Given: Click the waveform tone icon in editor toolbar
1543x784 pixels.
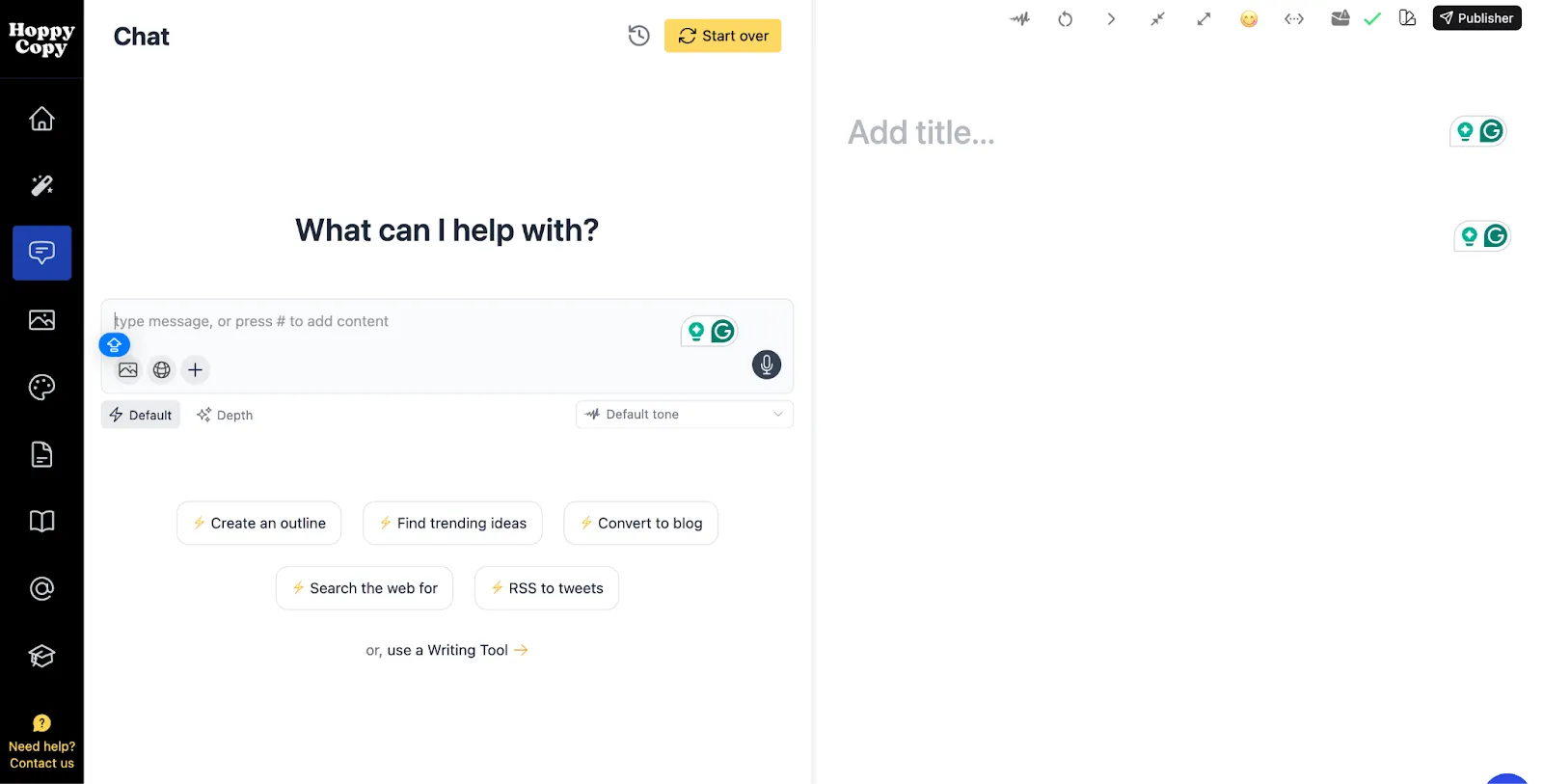Looking at the screenshot, I should pos(1019,18).
